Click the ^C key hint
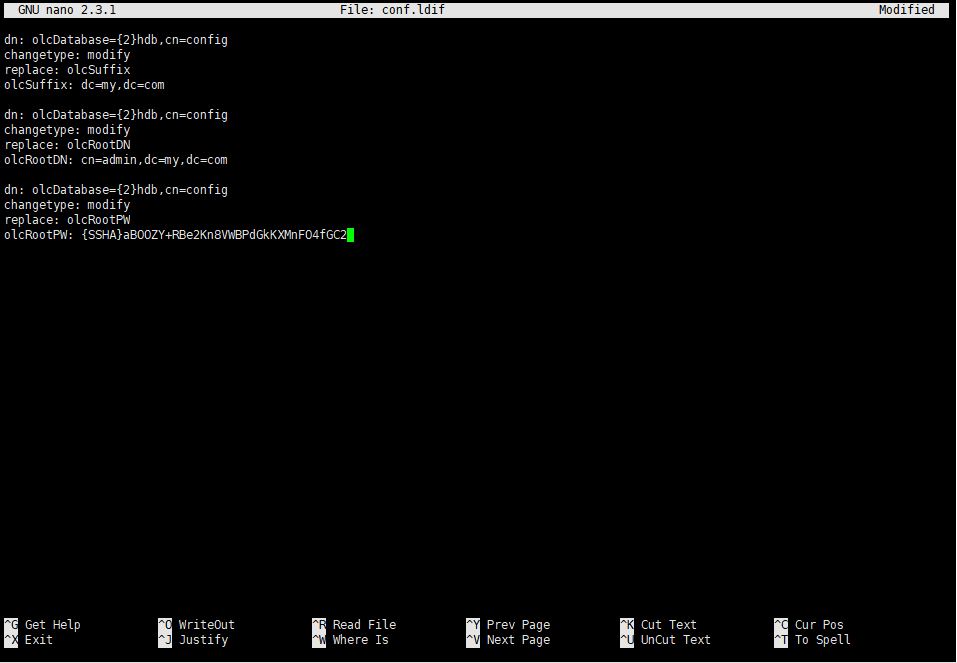This screenshot has height=663, width=957. click(x=781, y=625)
